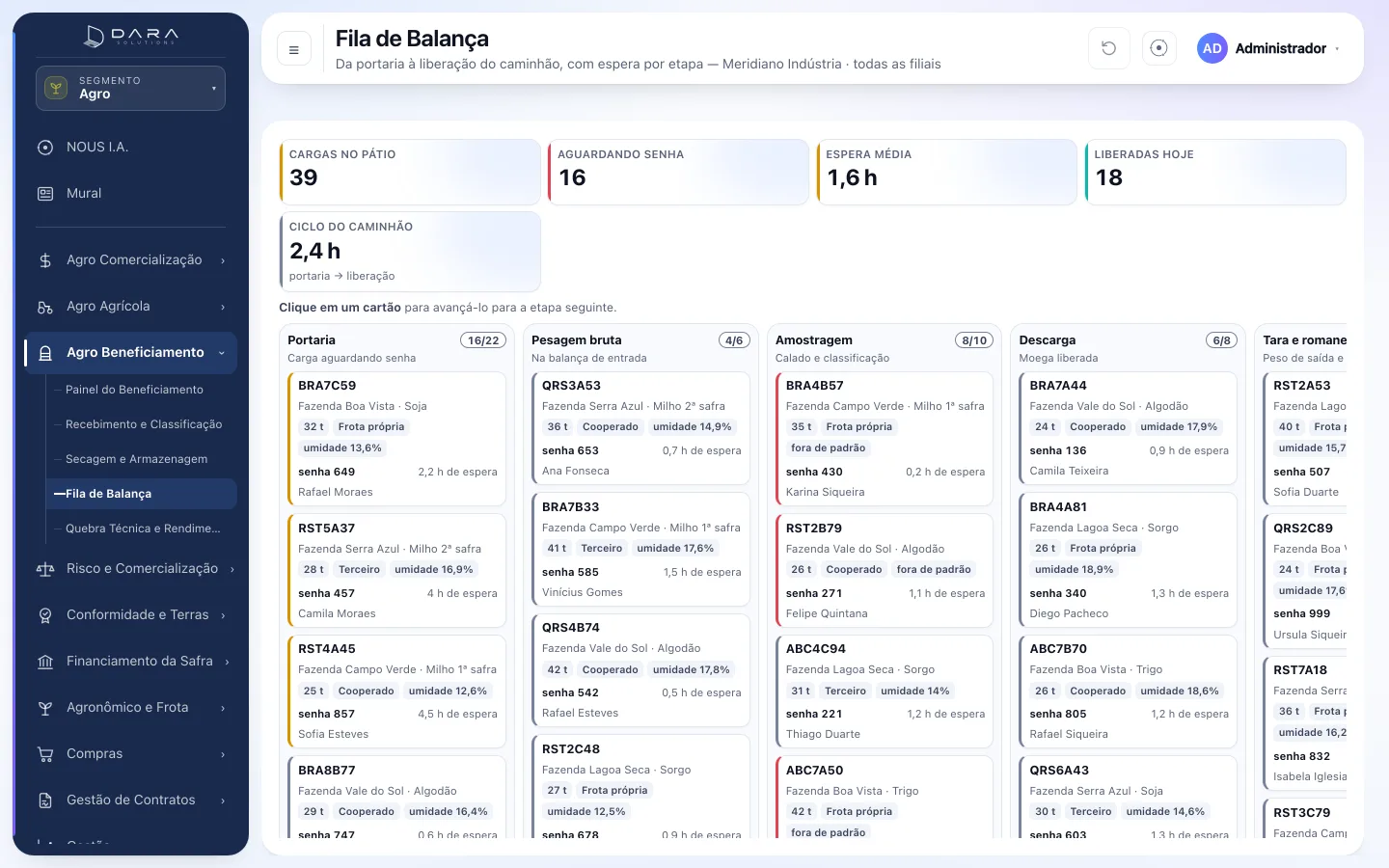1389x868 pixels.
Task: Click the DARA Solutions logo
Action: (131, 36)
